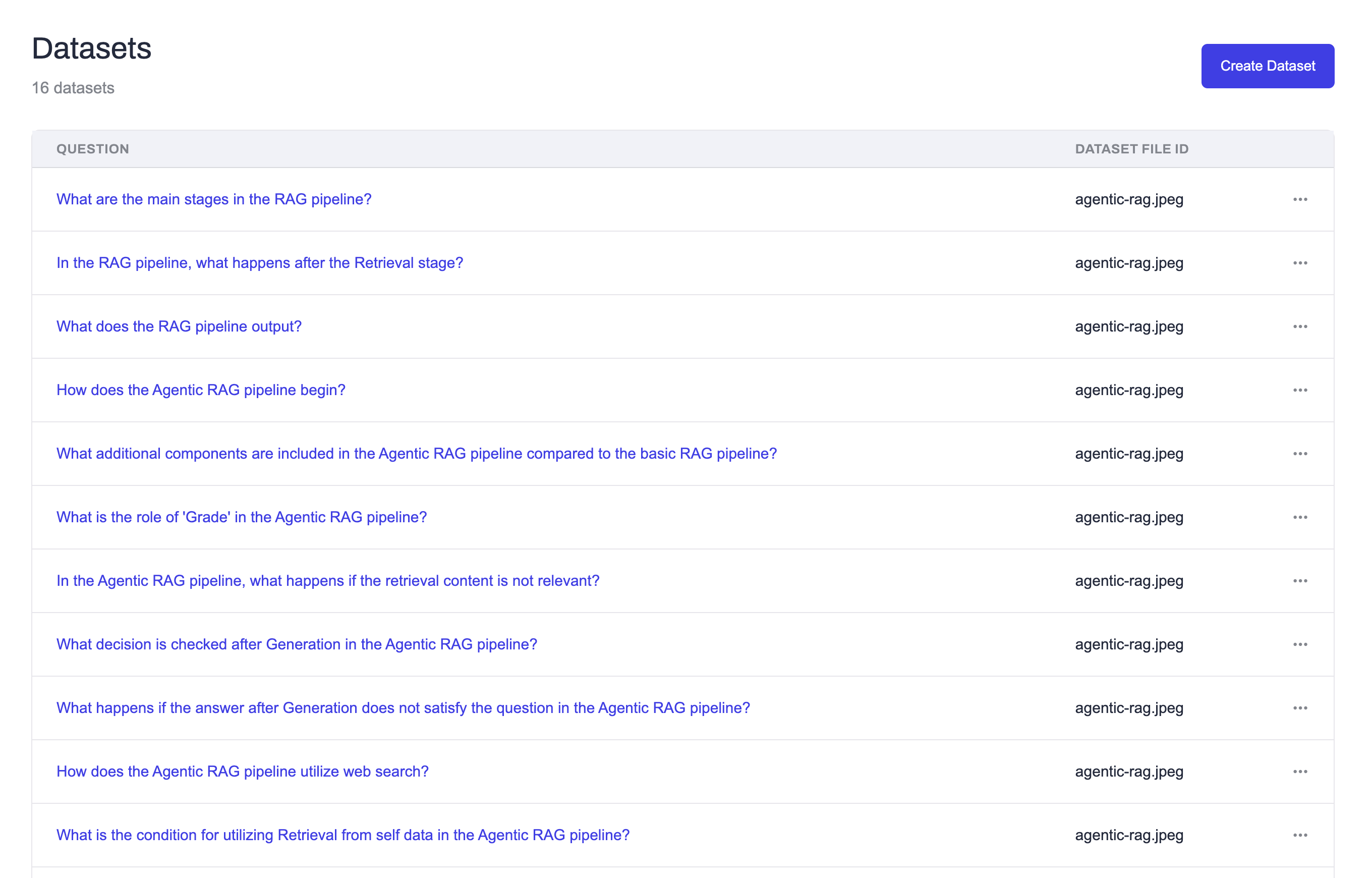Click the Create Dataset button
The height and width of the screenshot is (878, 1372).
1267,66
